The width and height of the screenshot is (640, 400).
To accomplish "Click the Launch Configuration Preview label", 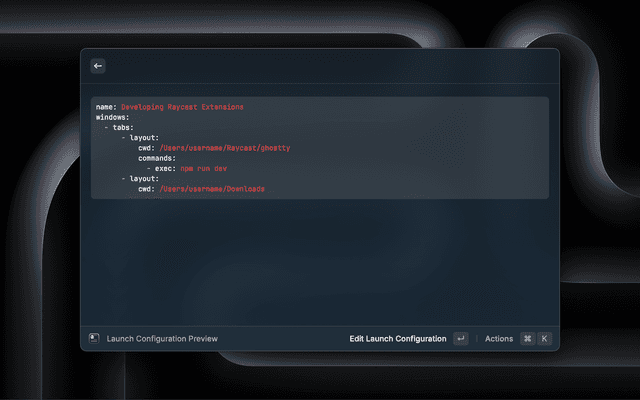I will pos(161,339).
